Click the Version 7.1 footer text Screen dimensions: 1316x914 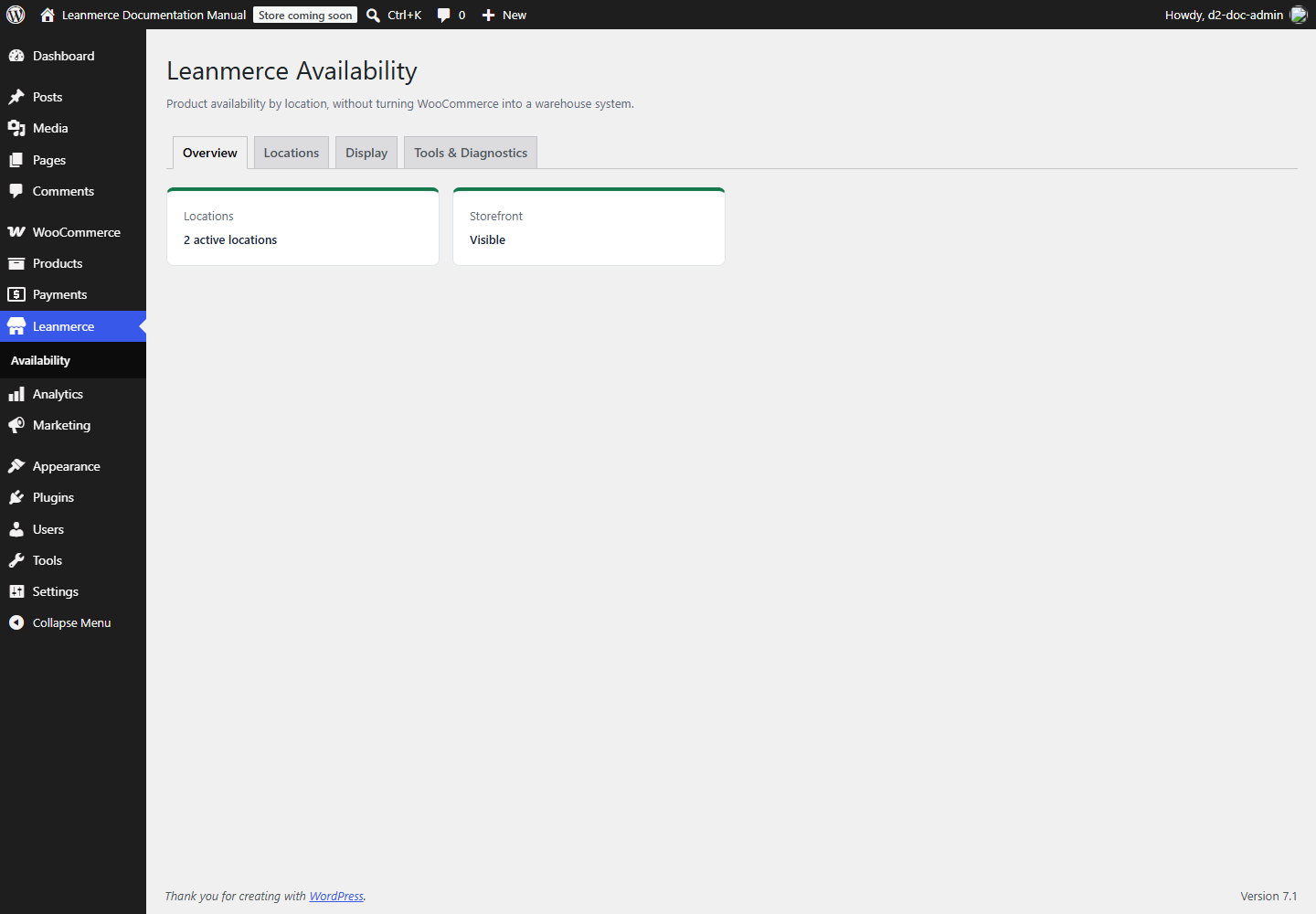click(1268, 896)
